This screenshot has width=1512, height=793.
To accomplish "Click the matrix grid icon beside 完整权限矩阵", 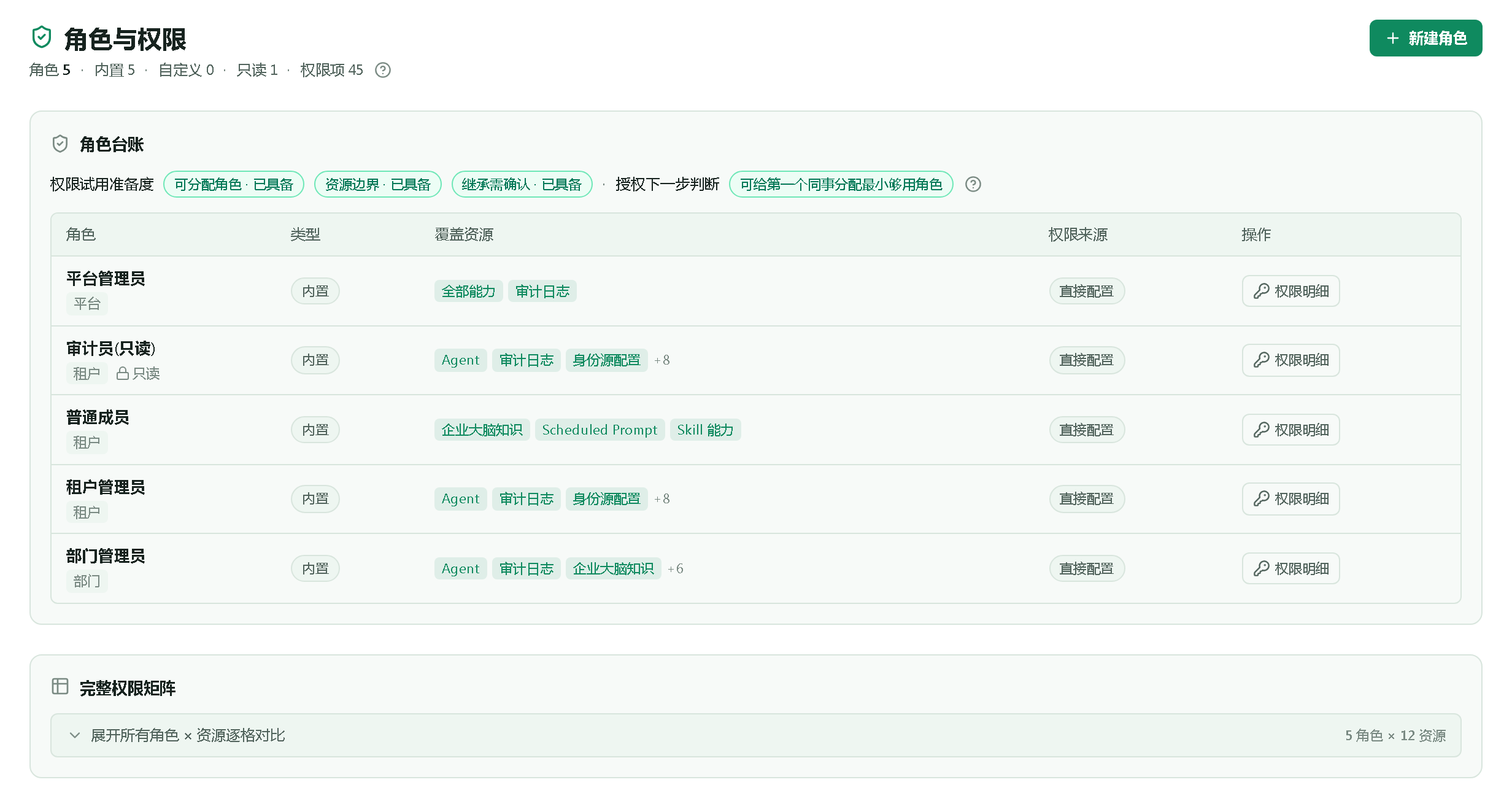I will [x=60, y=686].
